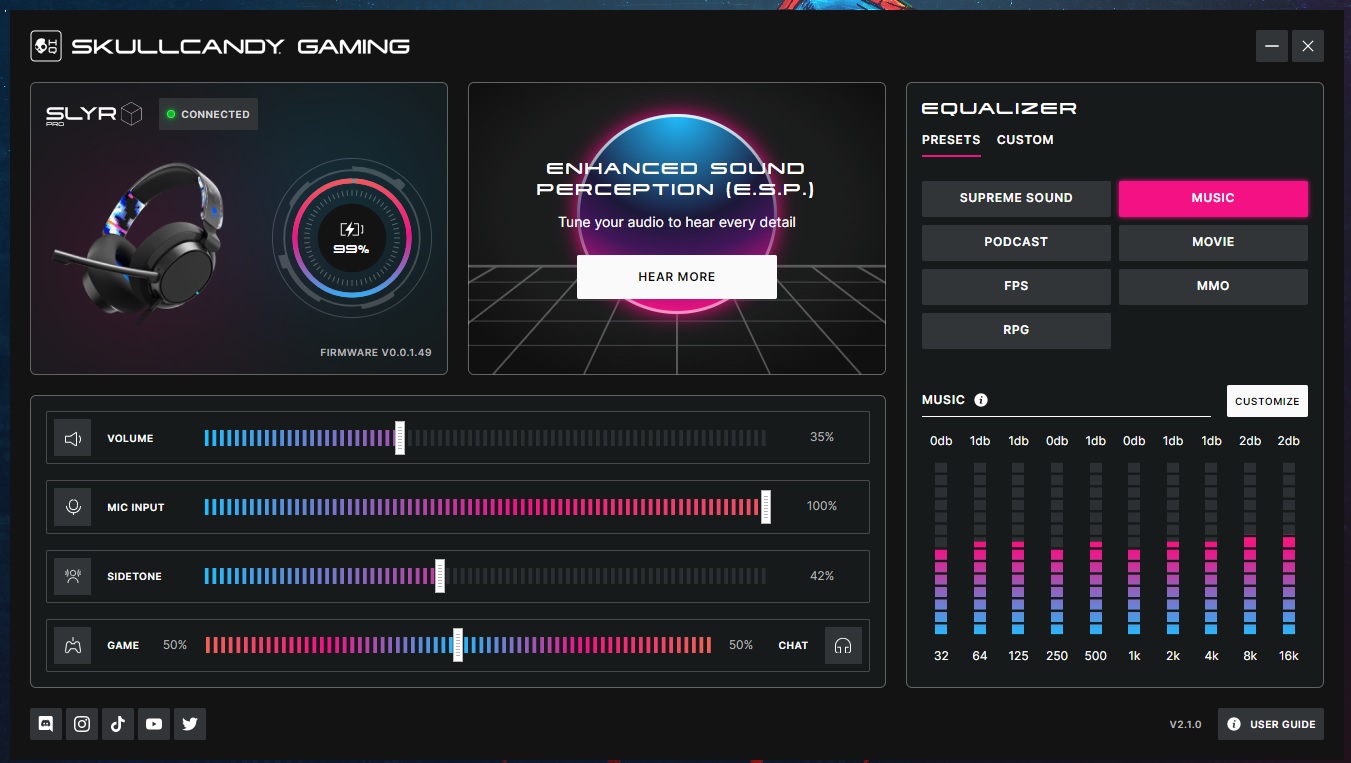Open the Instagram icon
This screenshot has width=1351, height=763.
[x=82, y=724]
